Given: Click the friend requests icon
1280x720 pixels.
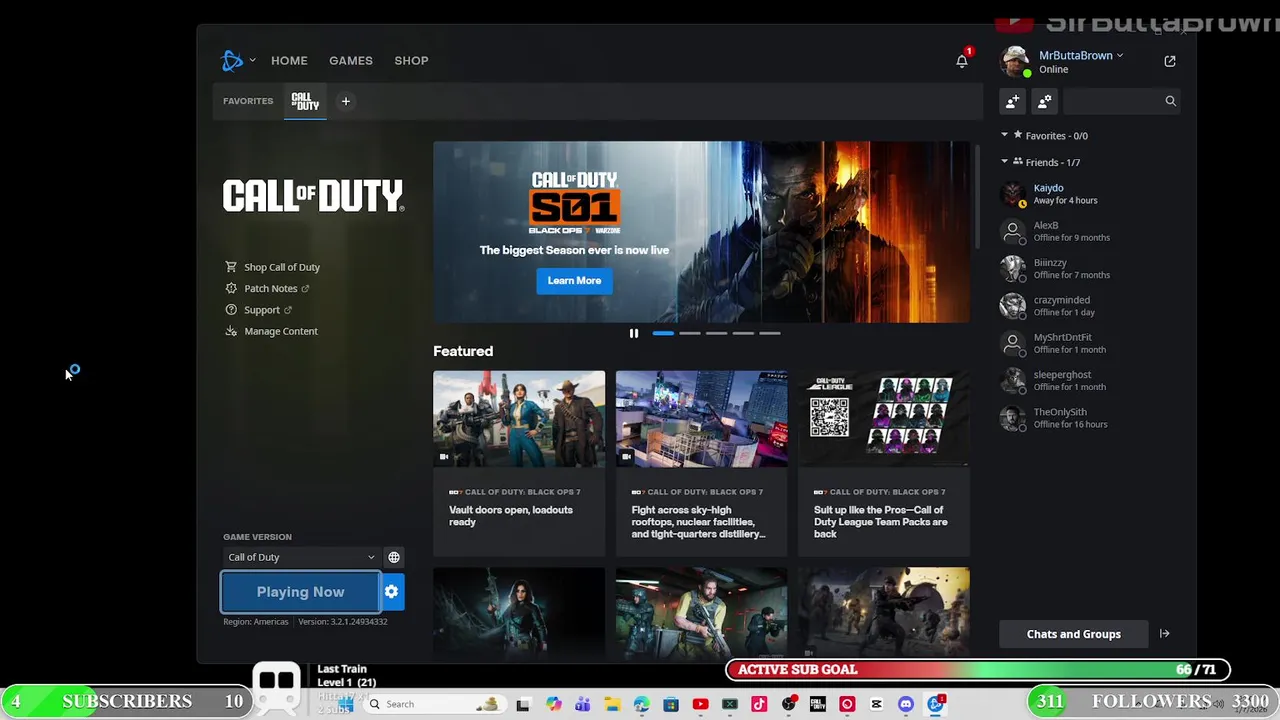Looking at the screenshot, I should pyautogui.click(x=1044, y=101).
